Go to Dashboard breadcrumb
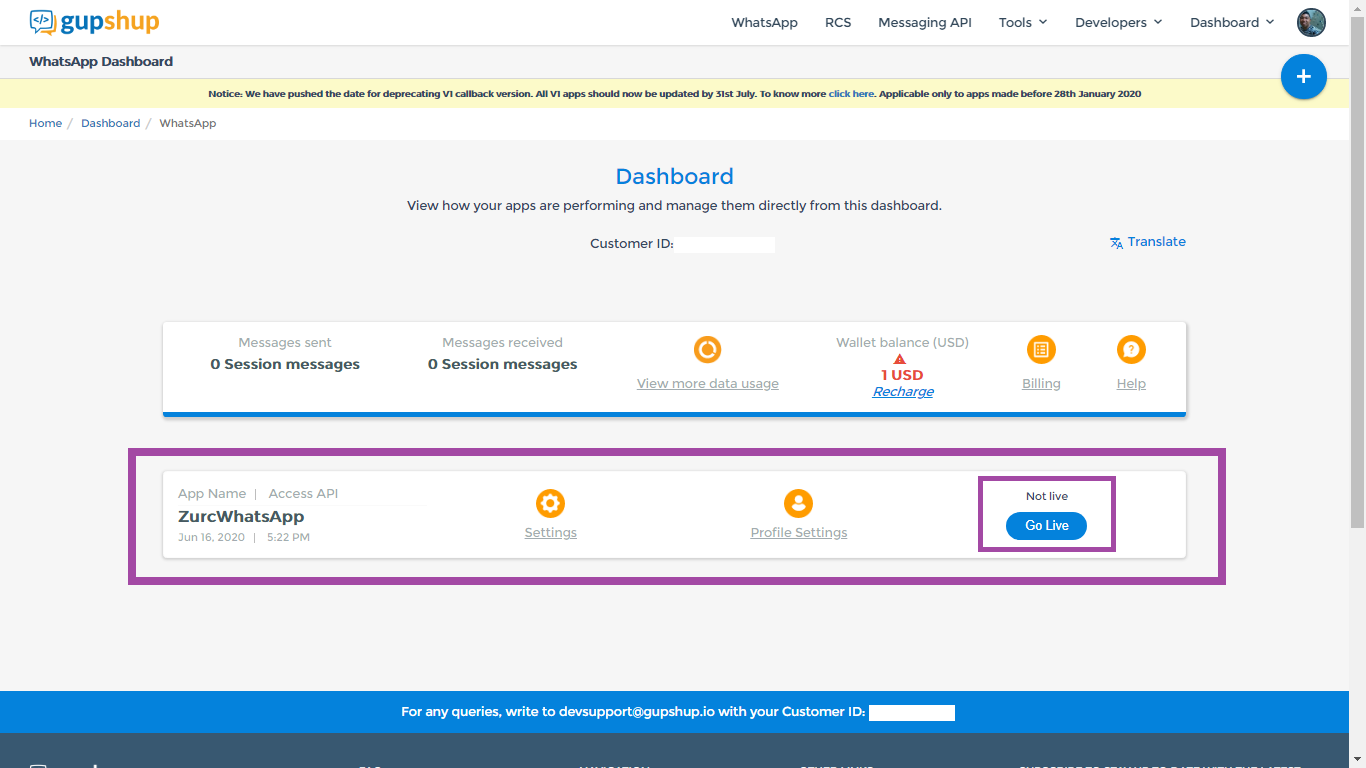This screenshot has width=1366, height=768. tap(110, 123)
